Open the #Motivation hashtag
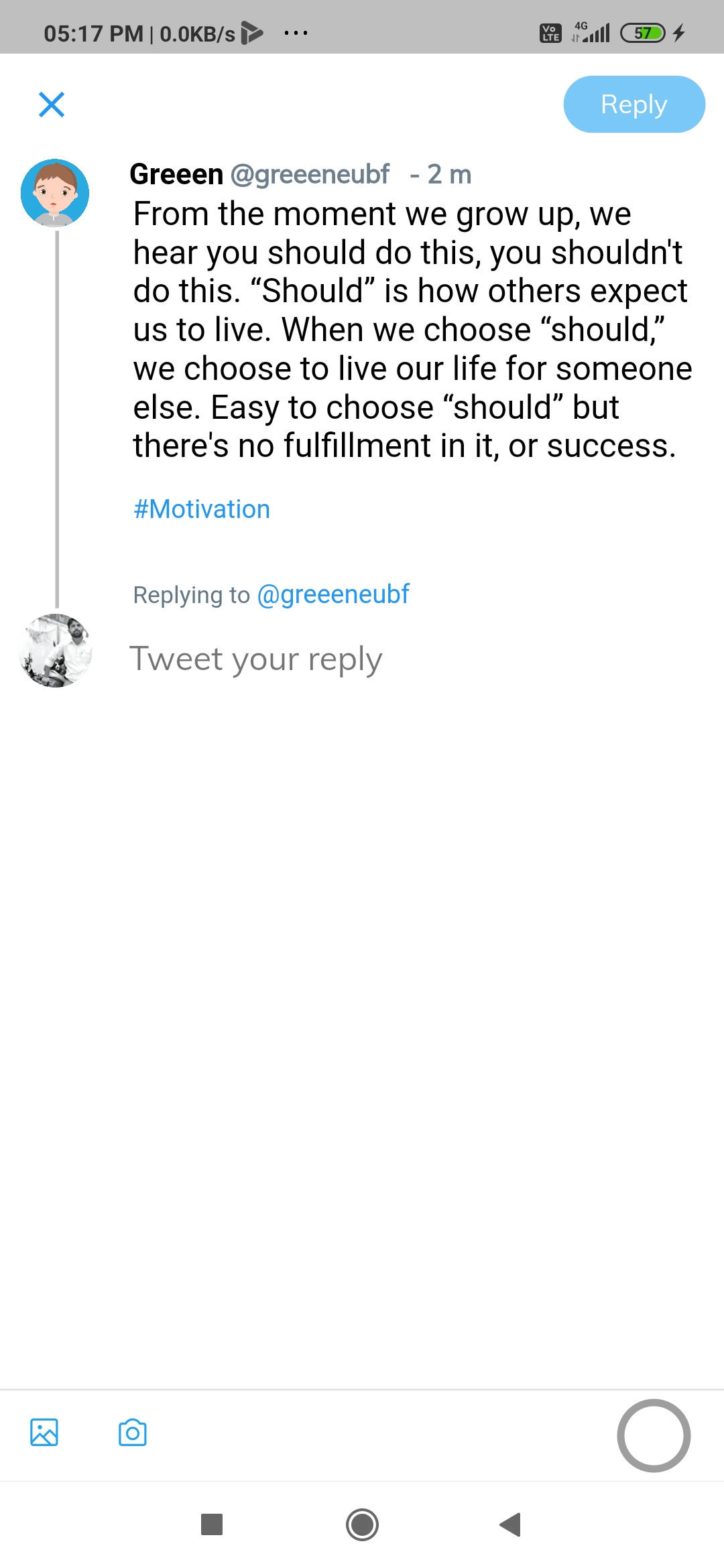Screen dimensions: 724x1568 (202, 509)
